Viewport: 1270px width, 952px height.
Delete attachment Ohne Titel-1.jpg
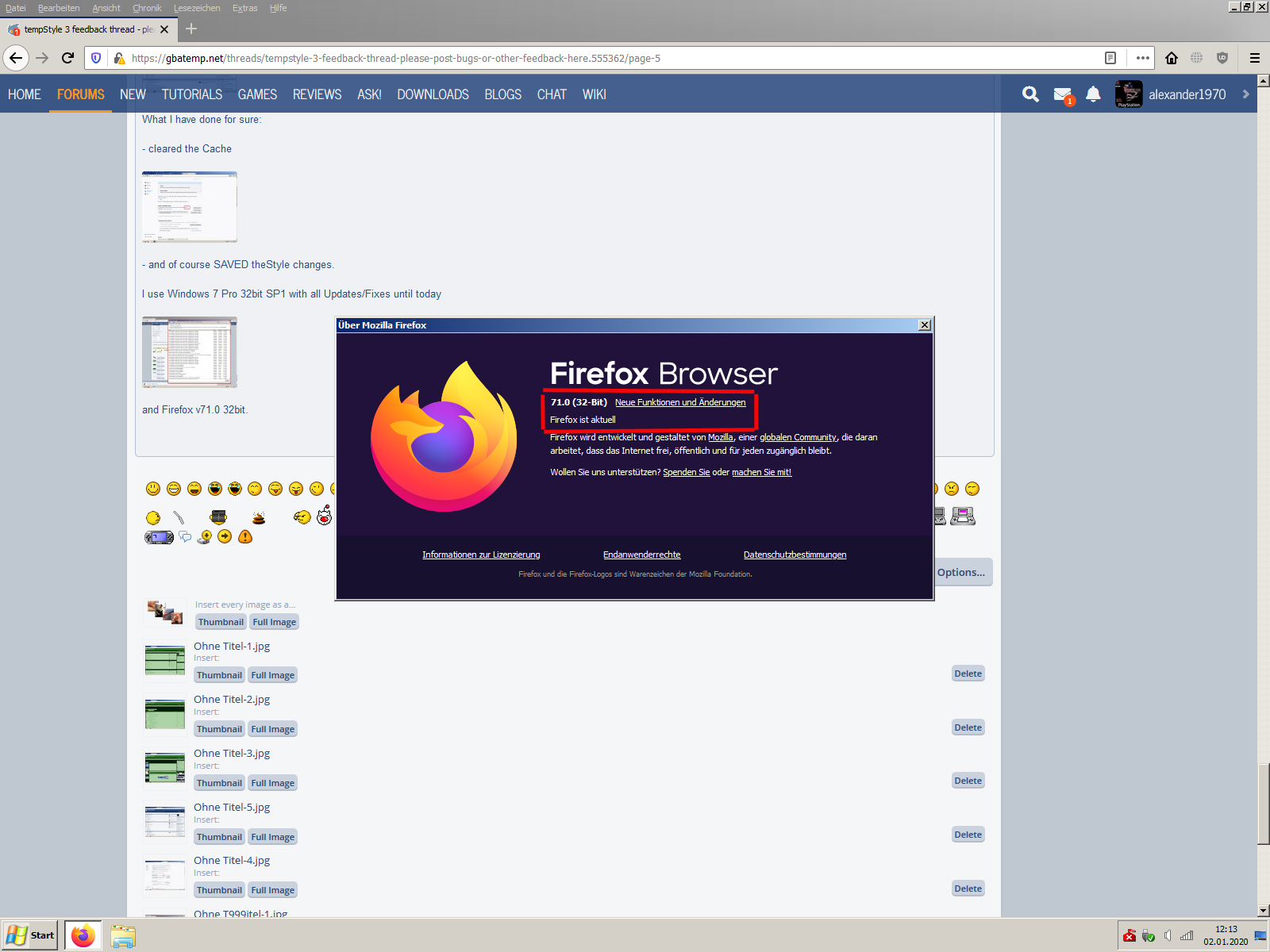coord(968,674)
